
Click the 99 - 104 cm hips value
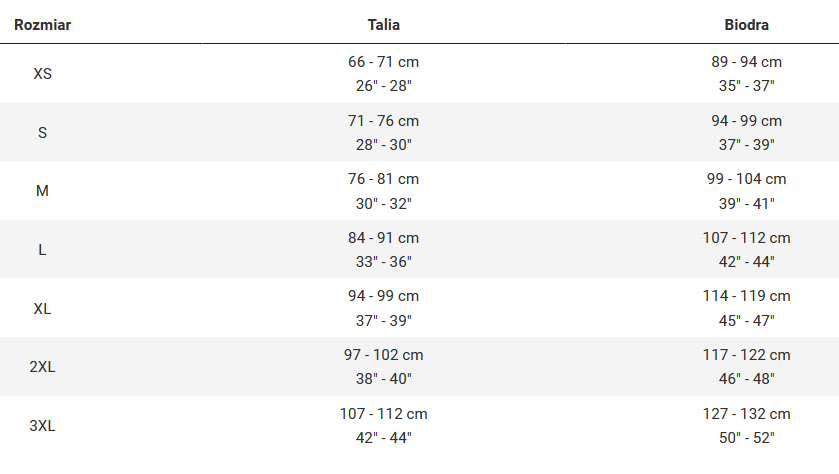click(x=746, y=179)
